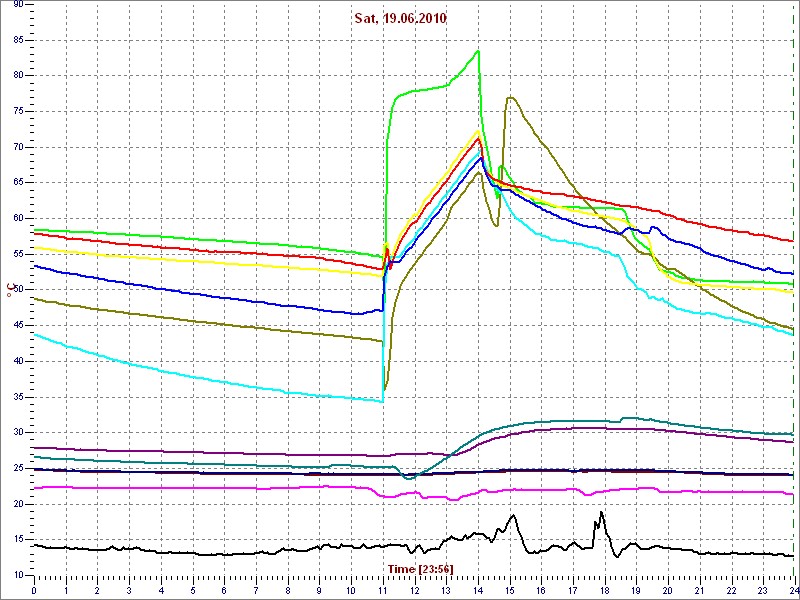Screen dimensions: 800x600
Task: Select hour '8' on the time axis
Action: point(288,590)
